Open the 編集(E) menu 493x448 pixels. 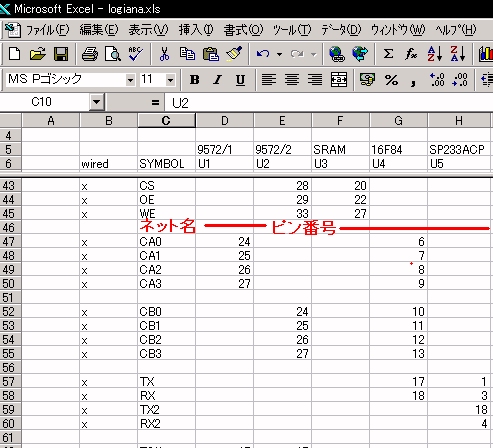[99, 30]
